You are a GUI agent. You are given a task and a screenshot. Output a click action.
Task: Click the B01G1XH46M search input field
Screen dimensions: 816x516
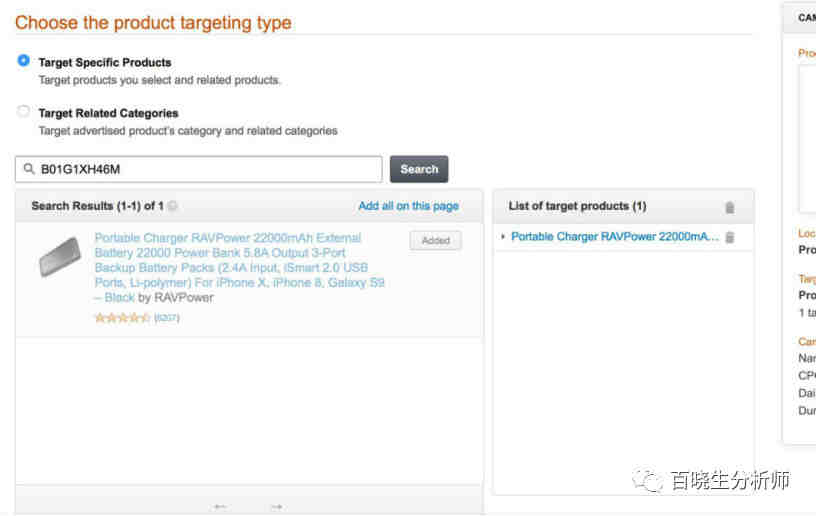click(199, 169)
